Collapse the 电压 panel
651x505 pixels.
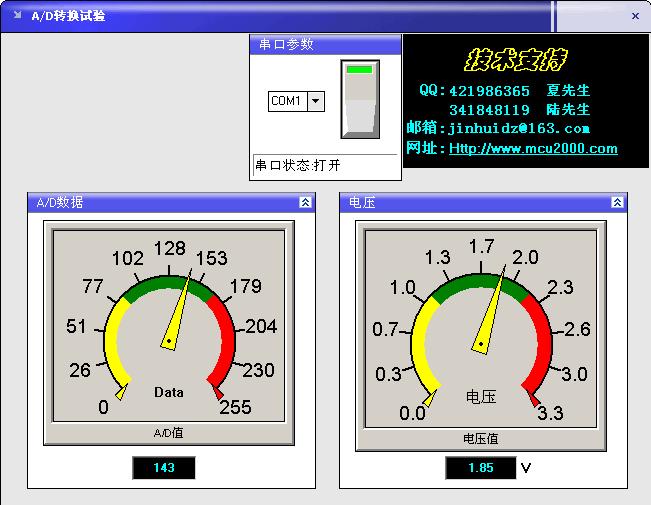coord(617,202)
